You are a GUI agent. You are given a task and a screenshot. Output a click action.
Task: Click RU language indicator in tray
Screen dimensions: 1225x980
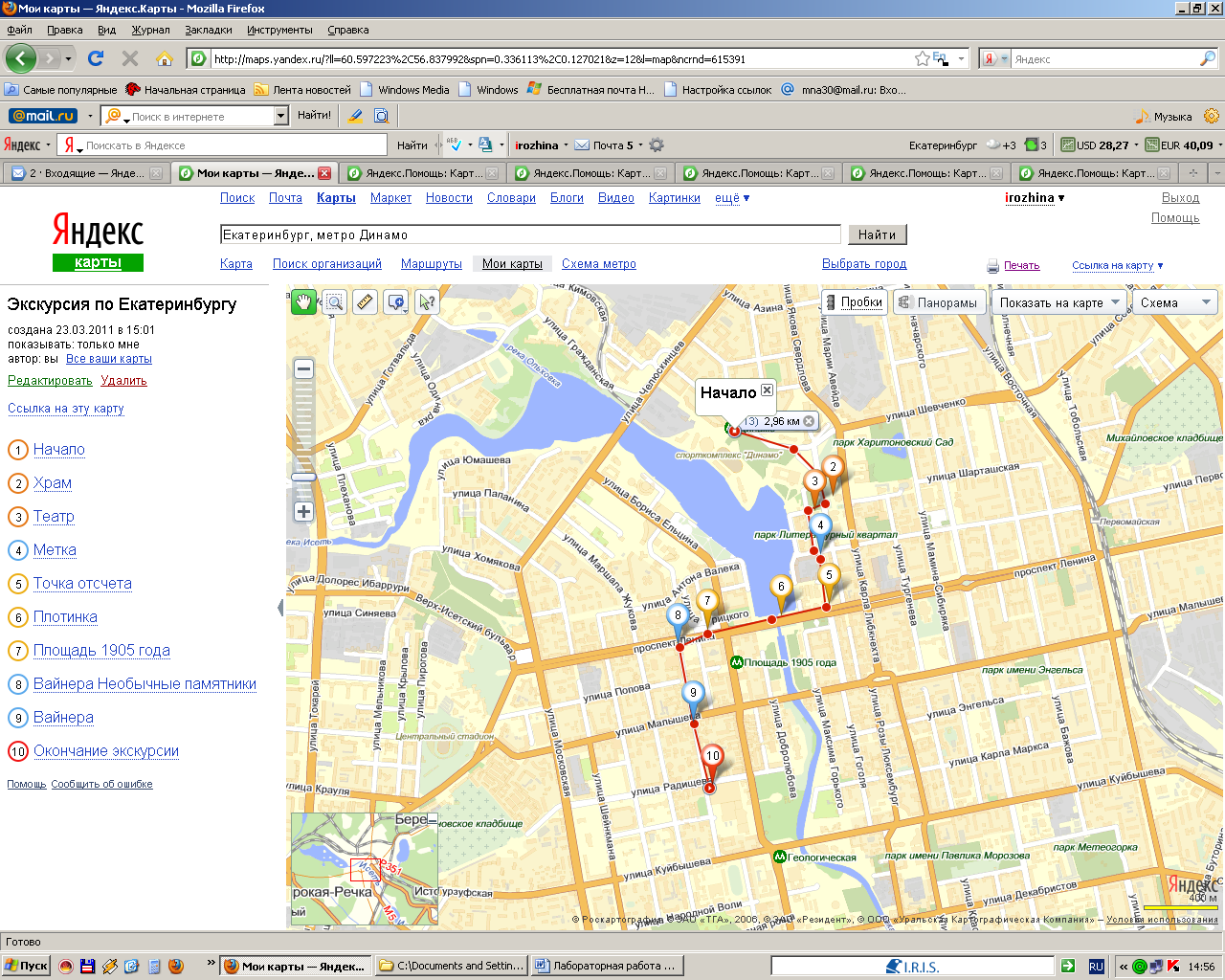(x=1096, y=967)
